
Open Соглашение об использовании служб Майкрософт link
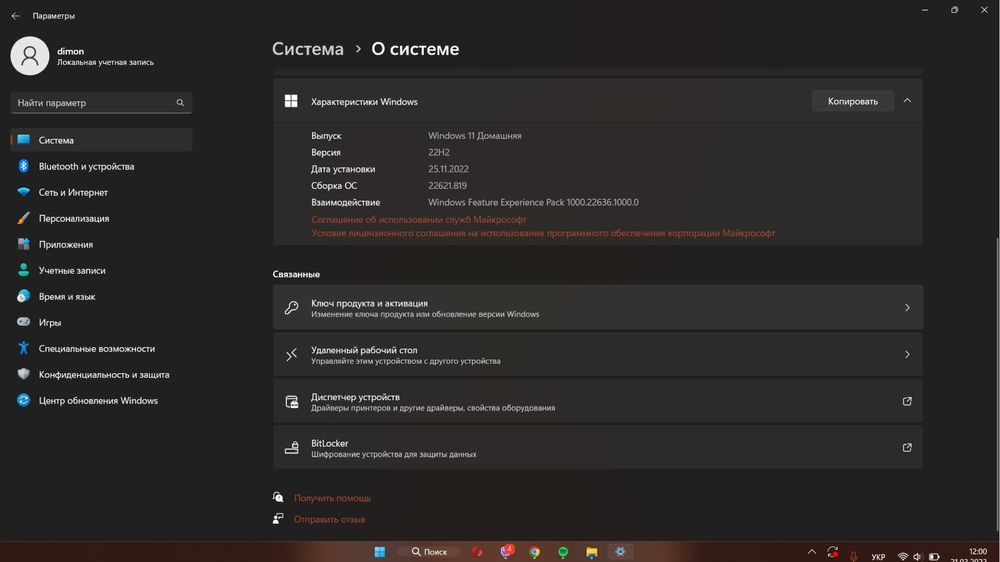point(418,219)
